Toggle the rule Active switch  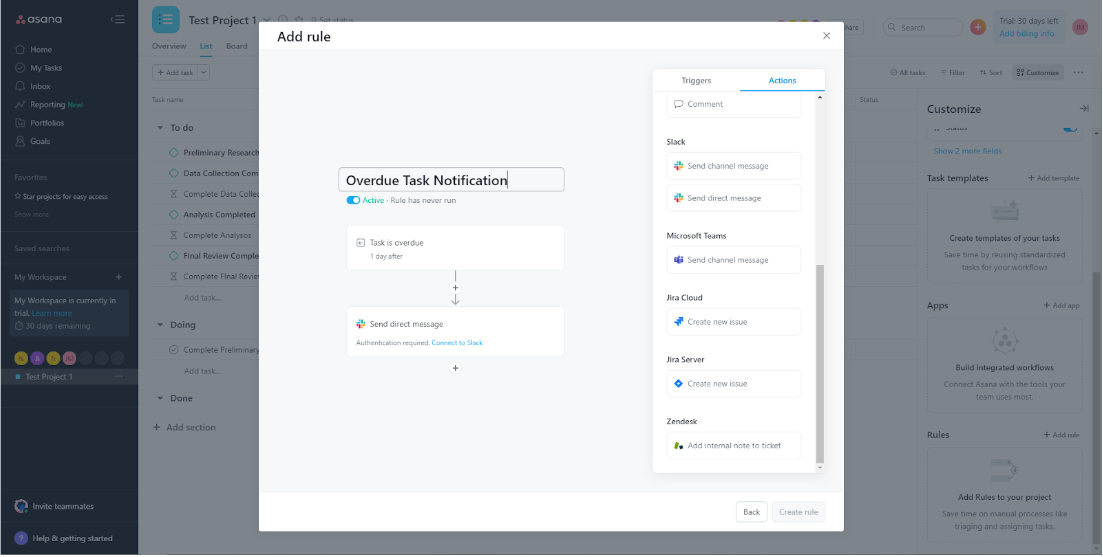[x=353, y=200]
